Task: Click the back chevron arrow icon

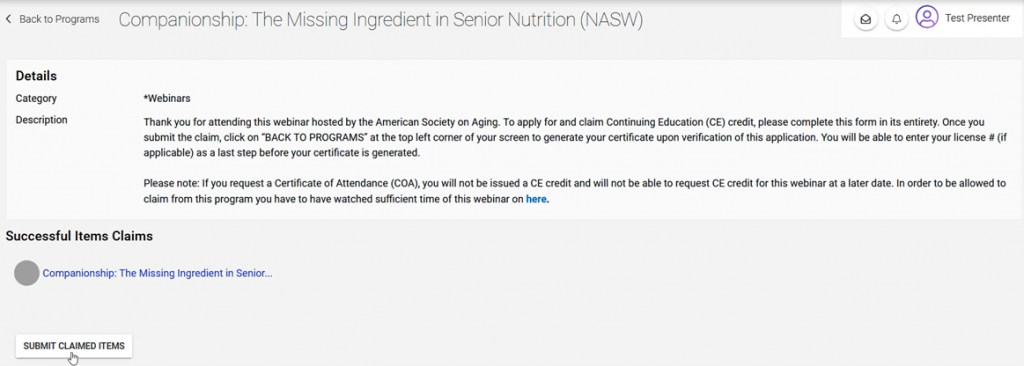Action: (x=8, y=19)
